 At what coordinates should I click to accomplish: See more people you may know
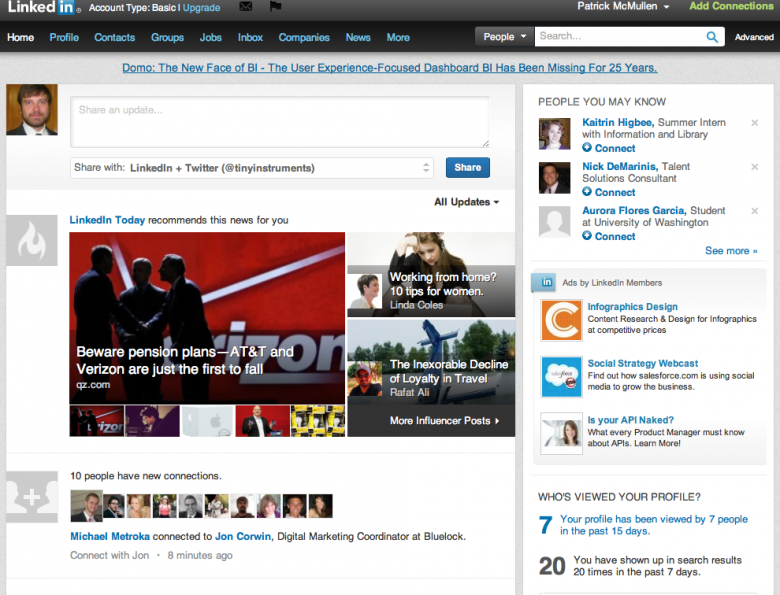coord(731,251)
